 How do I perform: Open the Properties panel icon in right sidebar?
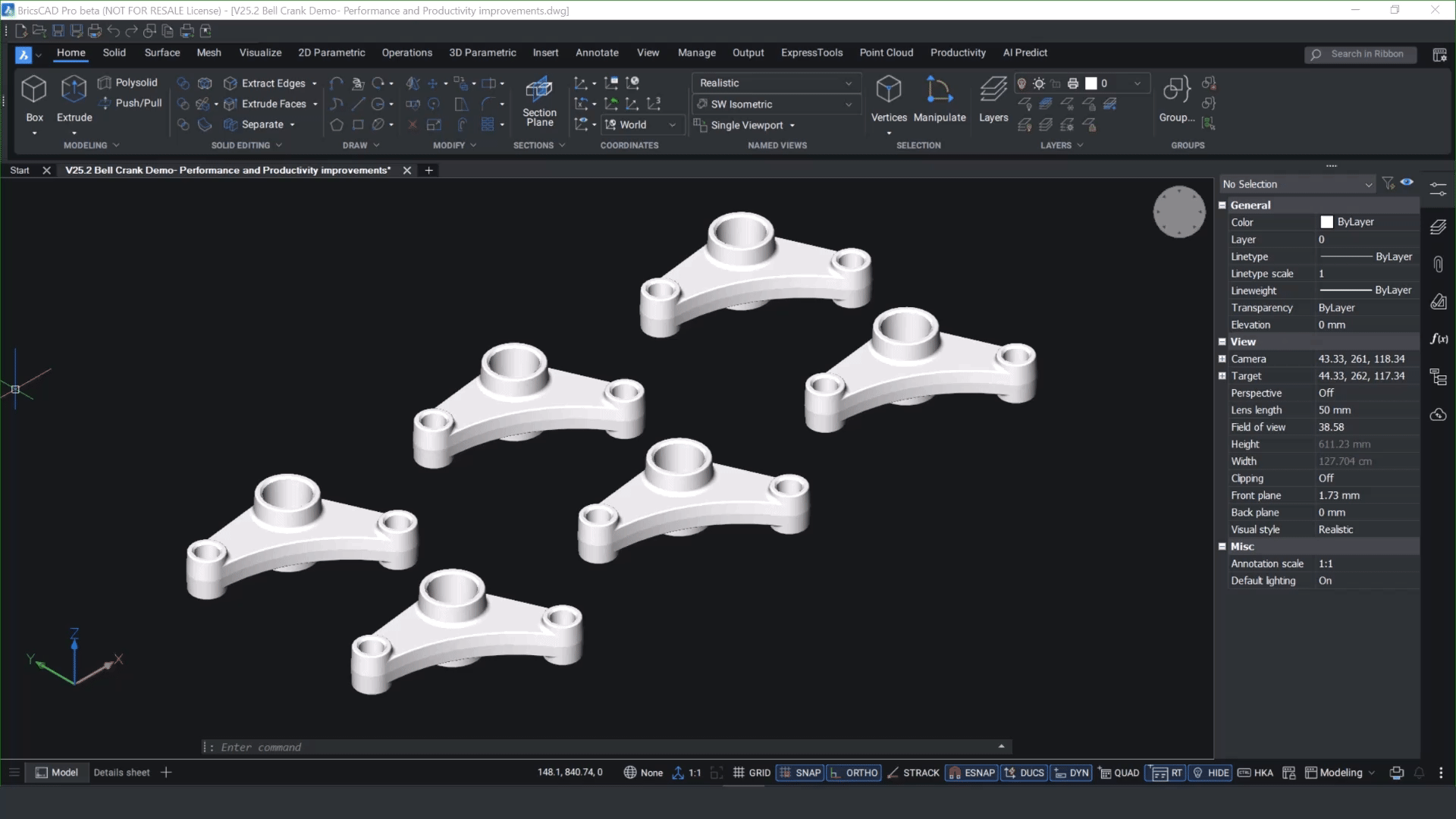click(x=1438, y=187)
